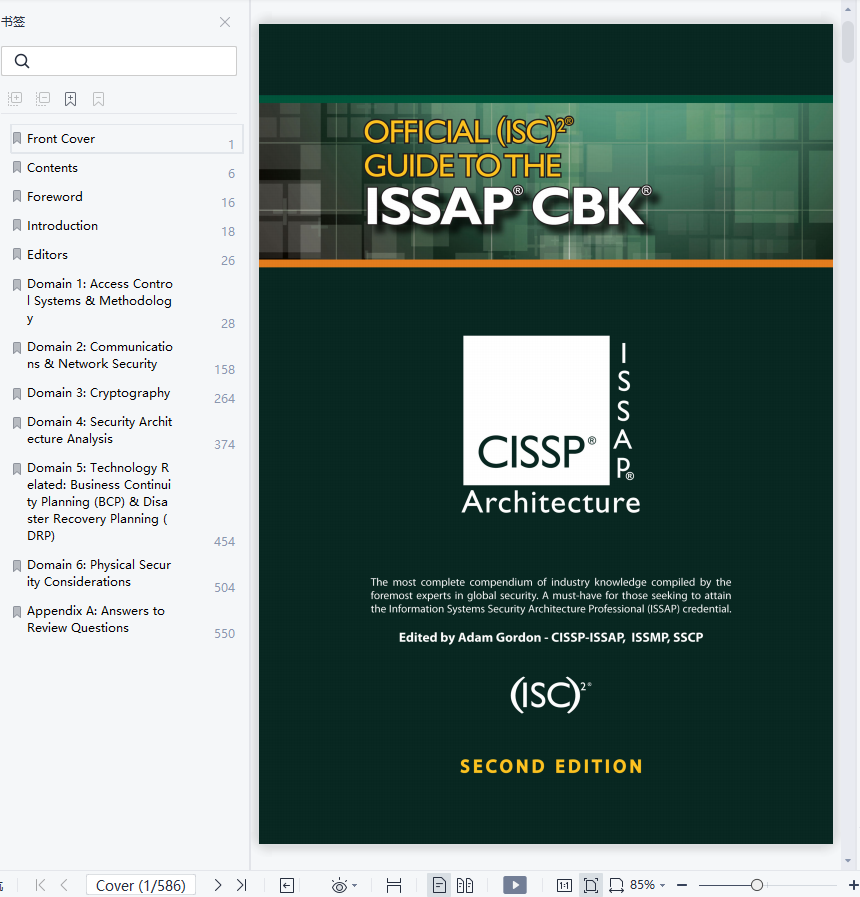This screenshot has width=860, height=897.
Task: Click page number 158 in bookmarks
Action: point(224,370)
